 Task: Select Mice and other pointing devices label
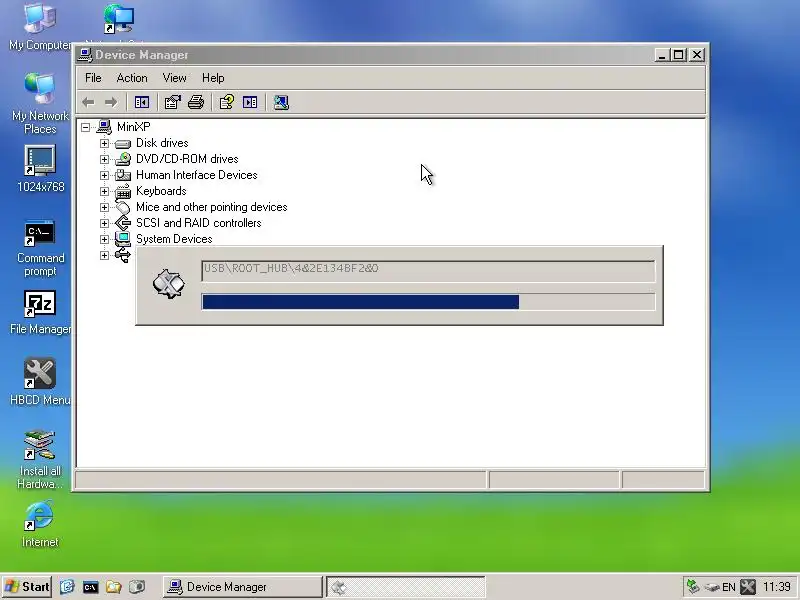(x=211, y=207)
